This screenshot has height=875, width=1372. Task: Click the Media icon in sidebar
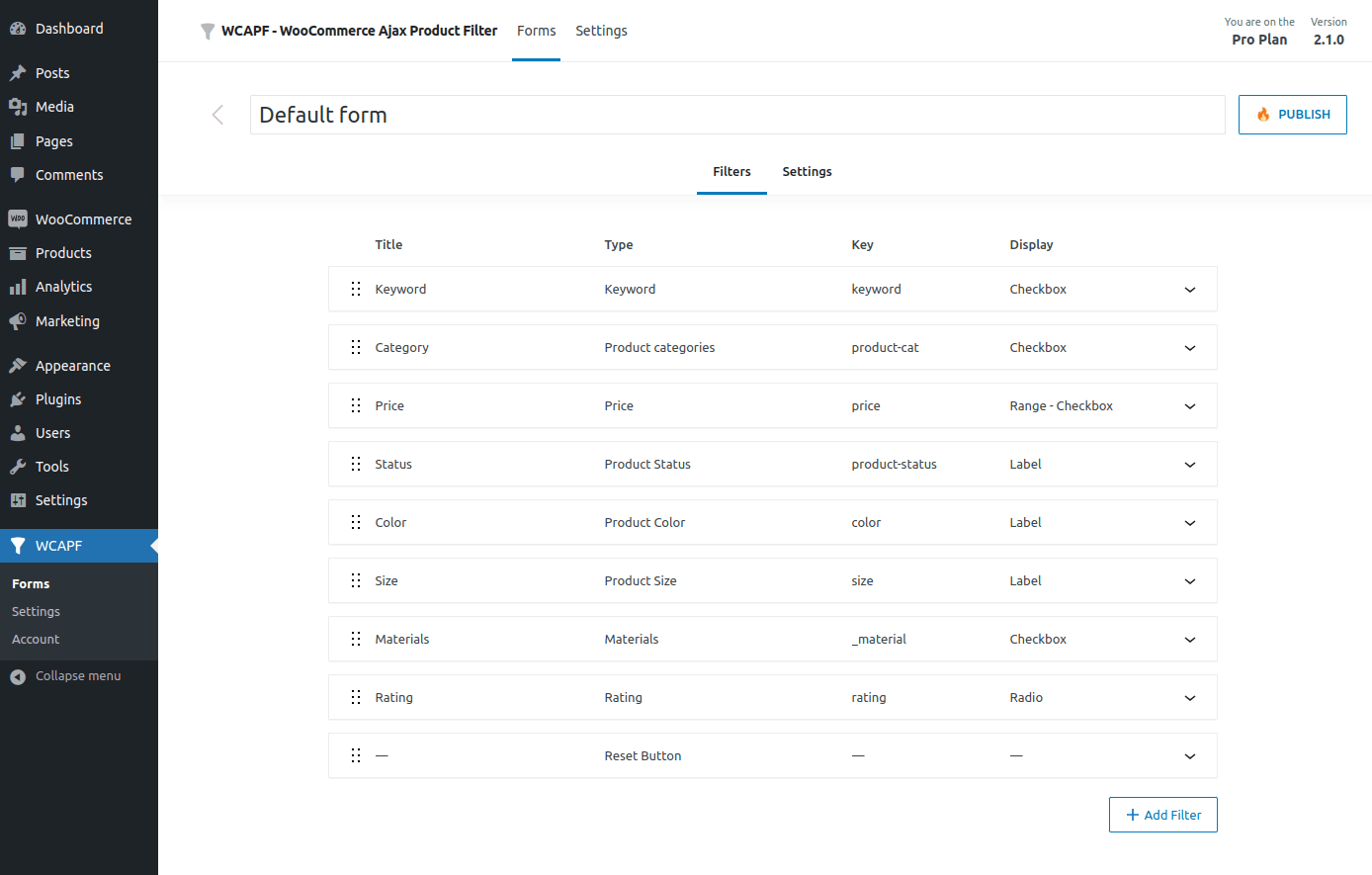[18, 107]
